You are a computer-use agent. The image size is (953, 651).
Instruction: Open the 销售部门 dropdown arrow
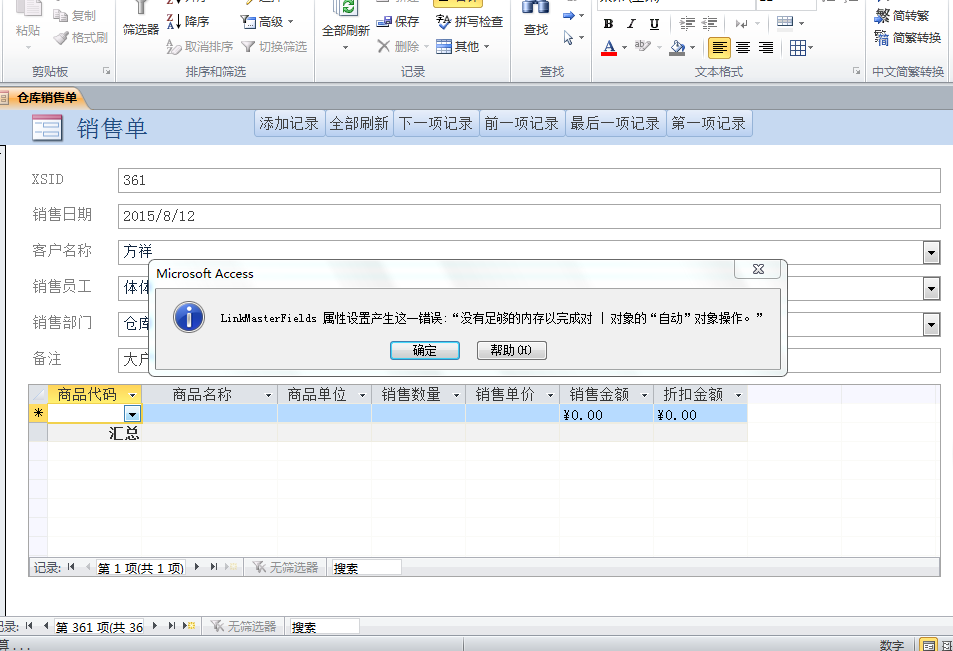pos(931,324)
